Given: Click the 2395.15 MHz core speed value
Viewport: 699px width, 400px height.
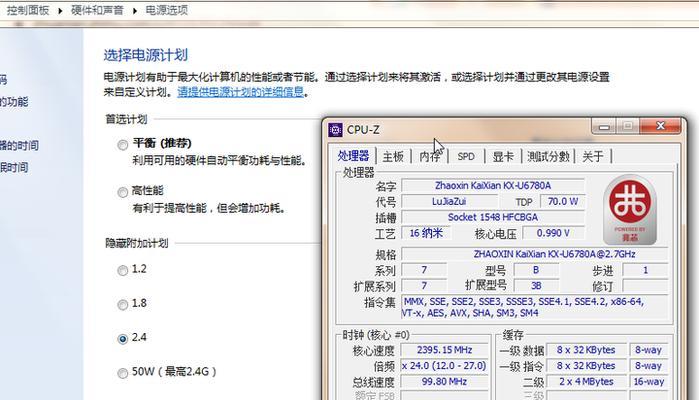Looking at the screenshot, I should click(444, 350).
